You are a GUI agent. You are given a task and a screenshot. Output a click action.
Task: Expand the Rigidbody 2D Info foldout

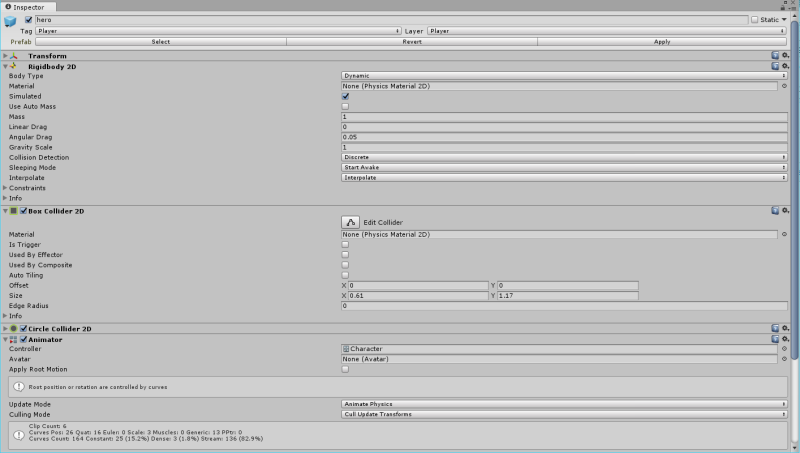(5, 198)
